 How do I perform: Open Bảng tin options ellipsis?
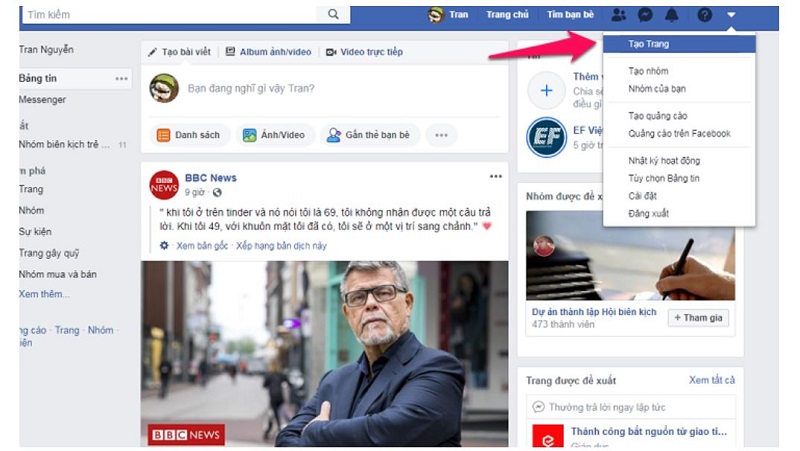pyautogui.click(x=121, y=79)
